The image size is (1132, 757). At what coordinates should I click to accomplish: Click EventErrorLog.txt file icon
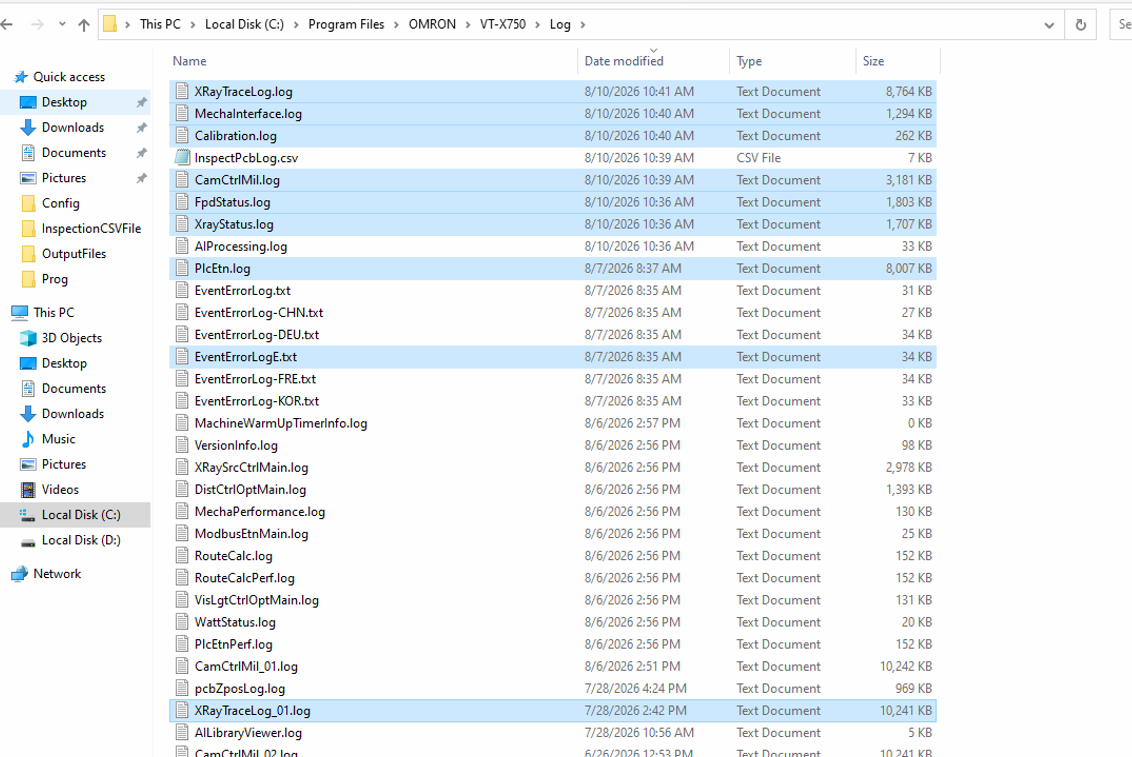click(182, 290)
